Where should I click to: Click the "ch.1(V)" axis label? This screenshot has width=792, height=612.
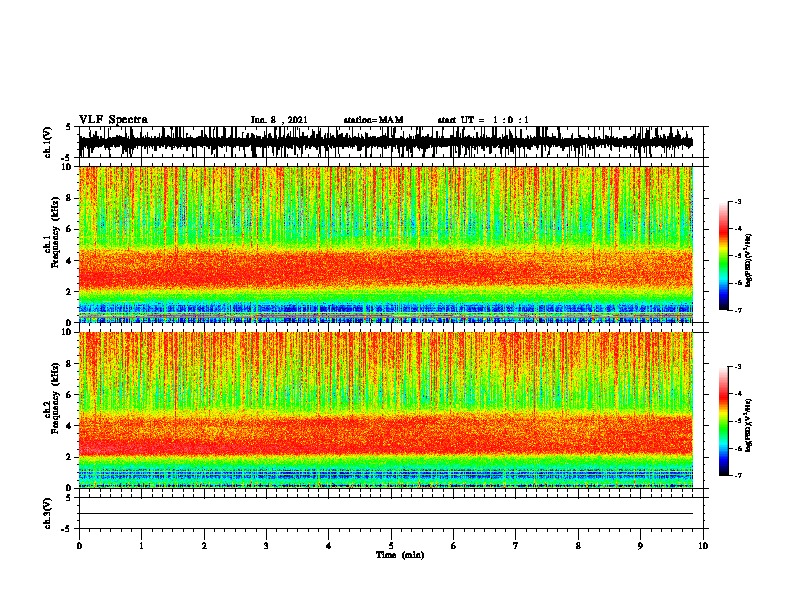[x=48, y=142]
